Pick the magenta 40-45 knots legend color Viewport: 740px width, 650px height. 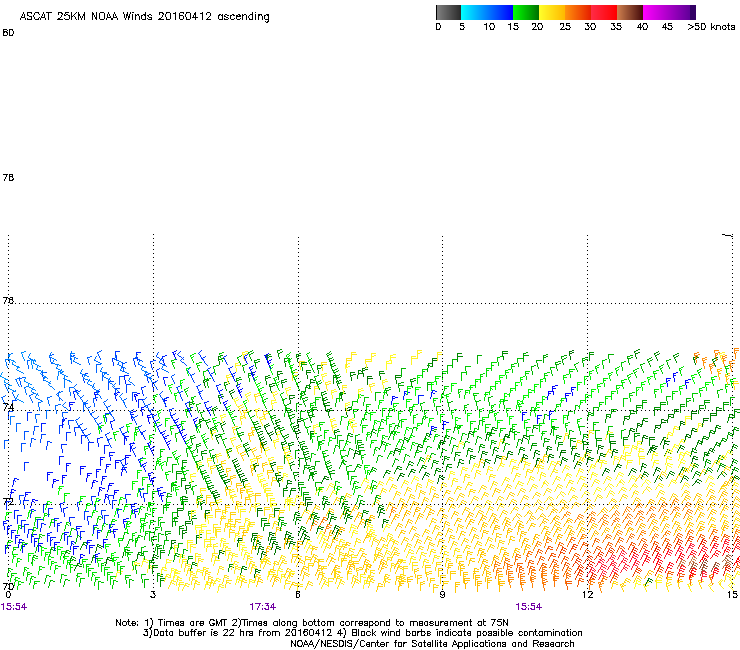(x=656, y=12)
